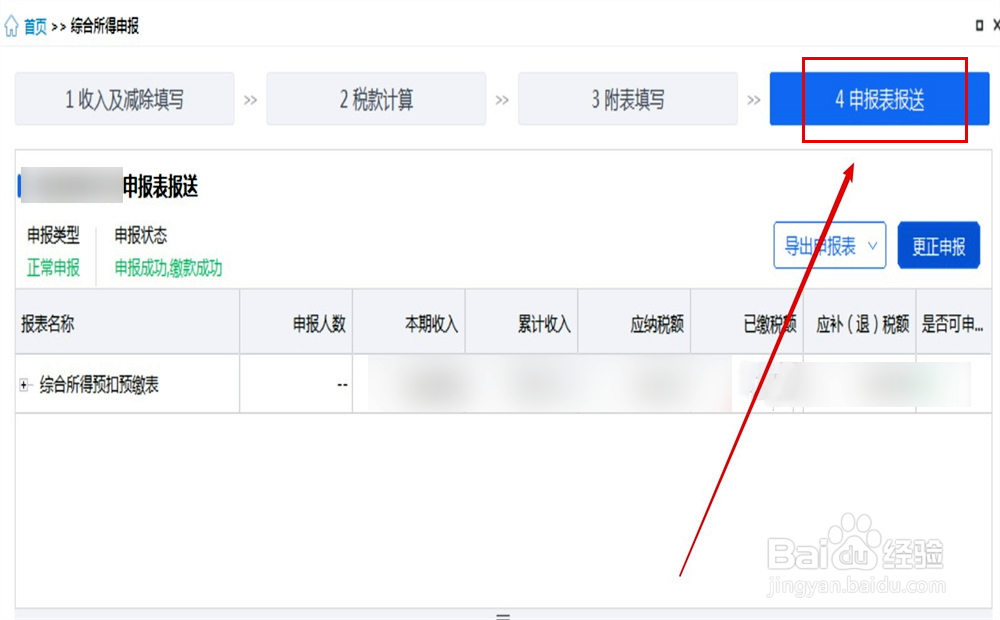Viewport: 1000px width, 620px height.
Task: Click the 更正申报 blue button
Action: 939,245
